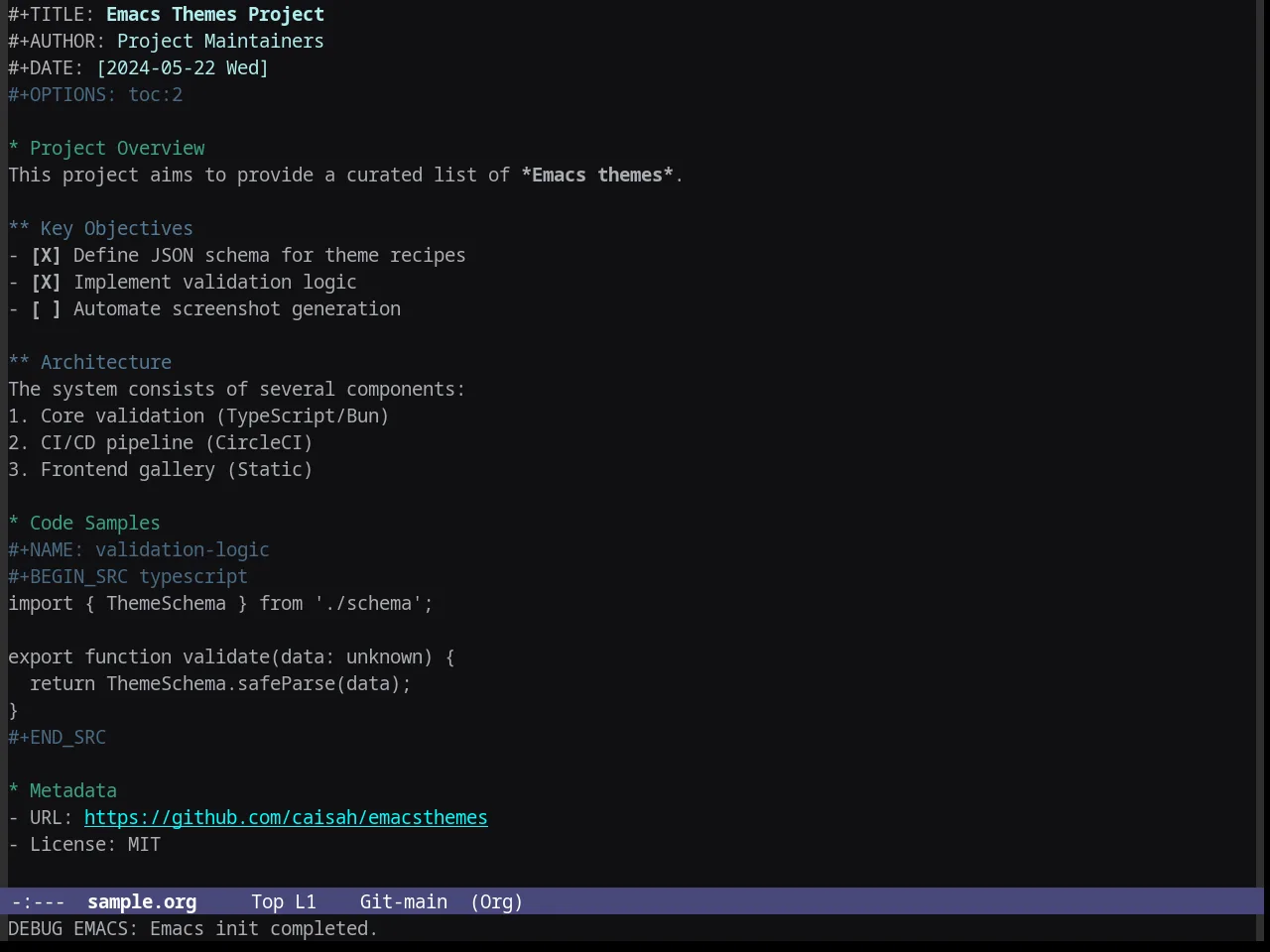Click the 'return ThemeSchema.safeParse(data);' line
Viewport: 1270px width, 952px height.
coord(220,684)
